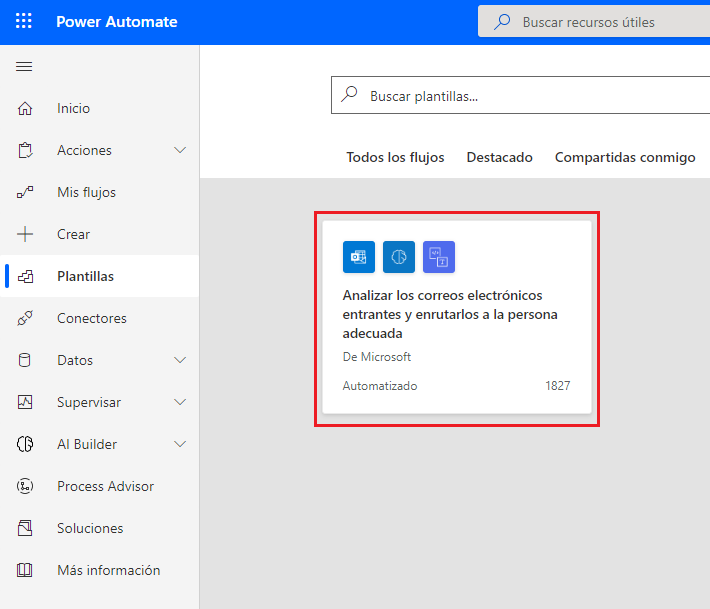Click the Outlook connector icon on template card

coord(359,257)
